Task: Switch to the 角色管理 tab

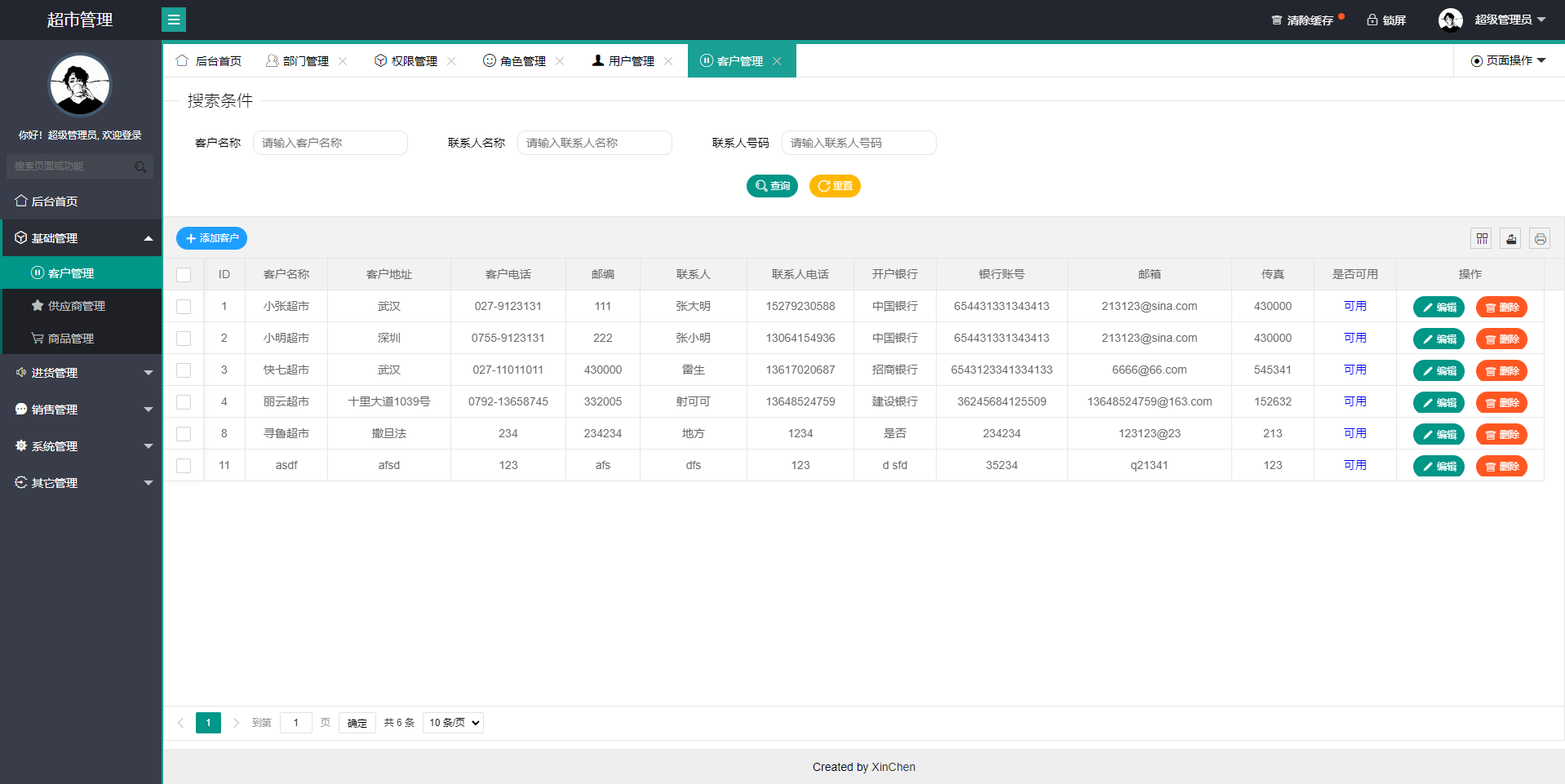Action: click(x=515, y=61)
